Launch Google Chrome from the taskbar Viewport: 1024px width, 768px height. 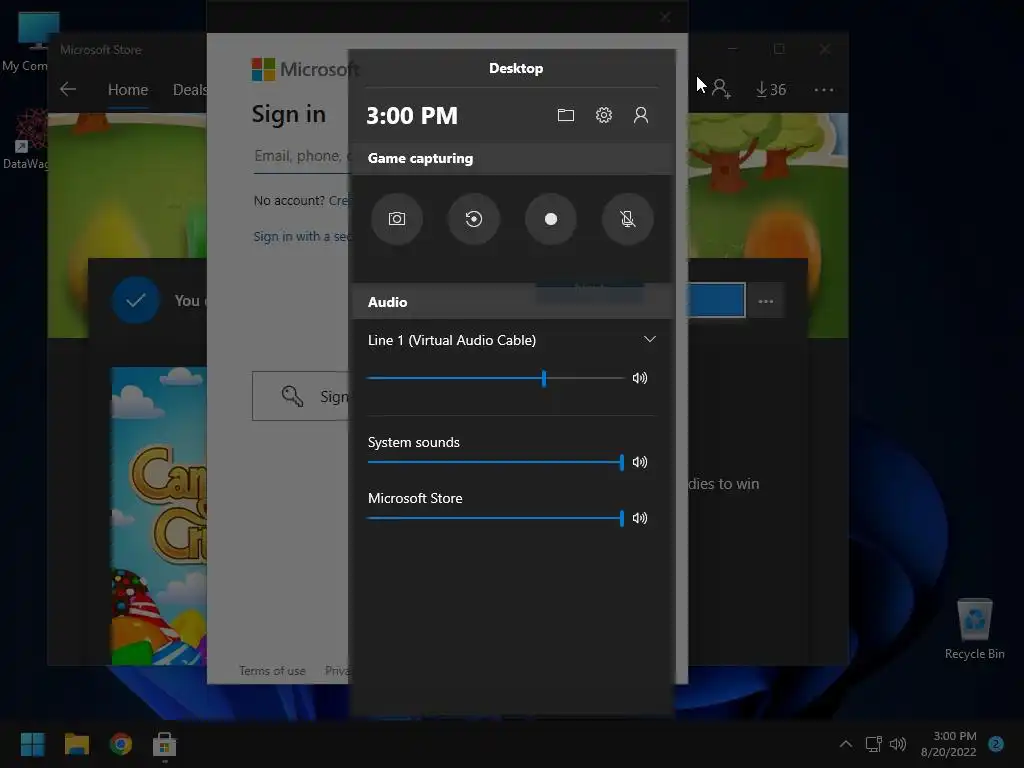pos(120,744)
